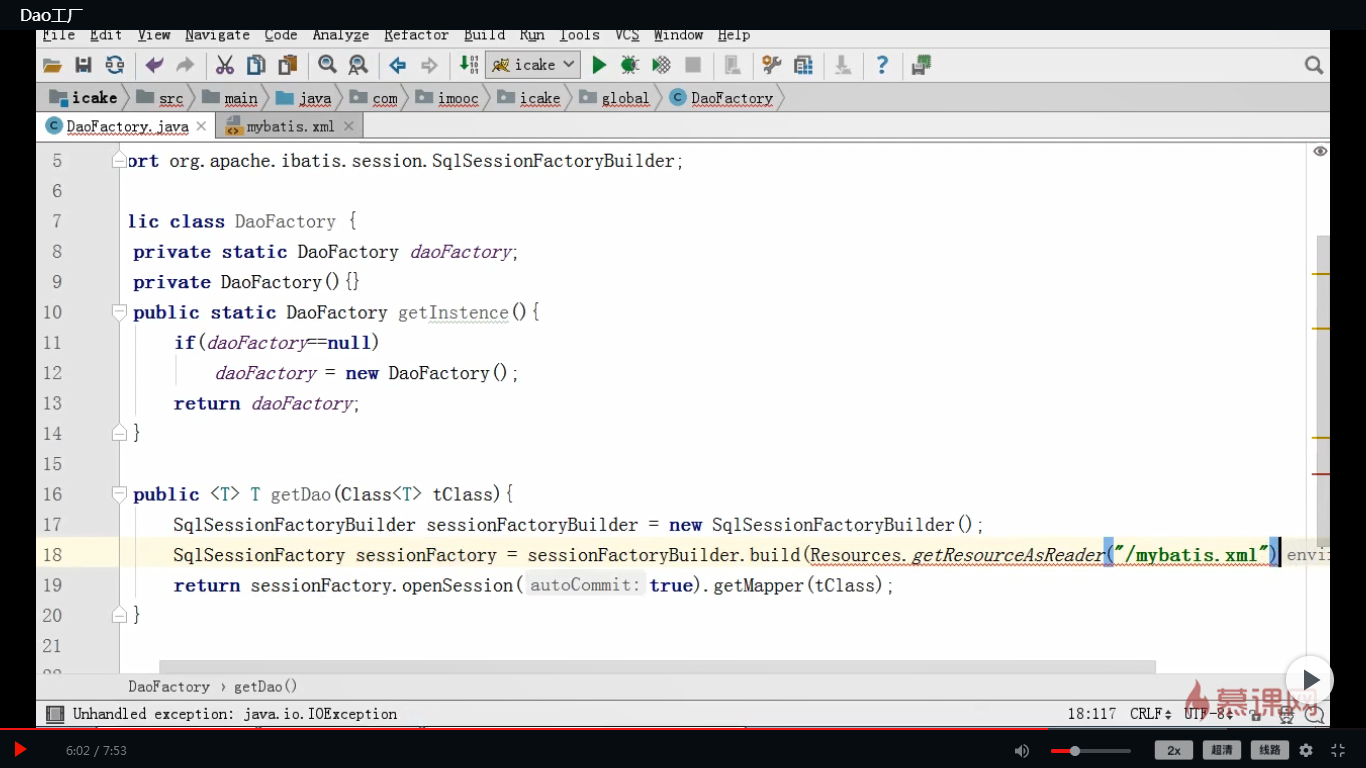
Task: Click the 18:117 caret position indicator
Action: [1091, 714]
